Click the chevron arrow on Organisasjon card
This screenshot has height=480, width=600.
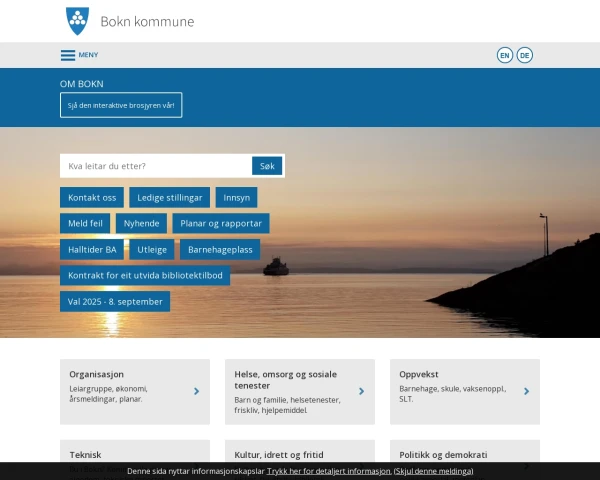point(196,392)
